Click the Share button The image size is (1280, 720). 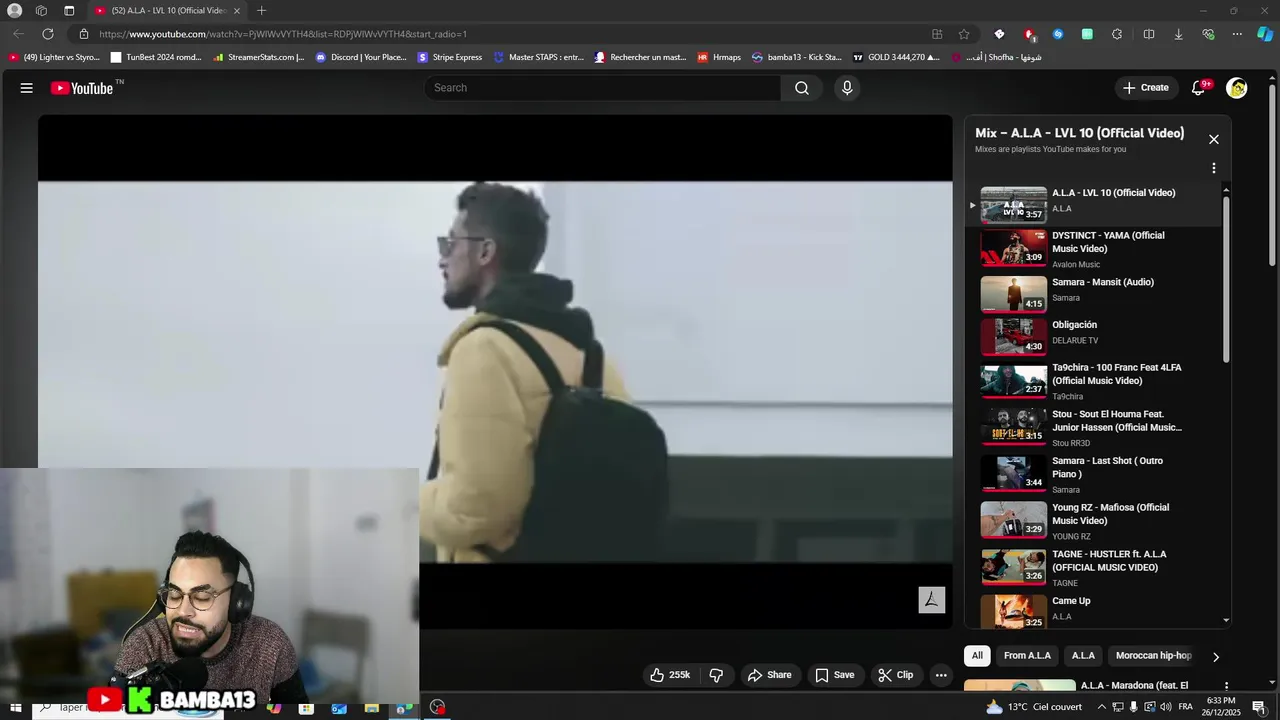770,675
